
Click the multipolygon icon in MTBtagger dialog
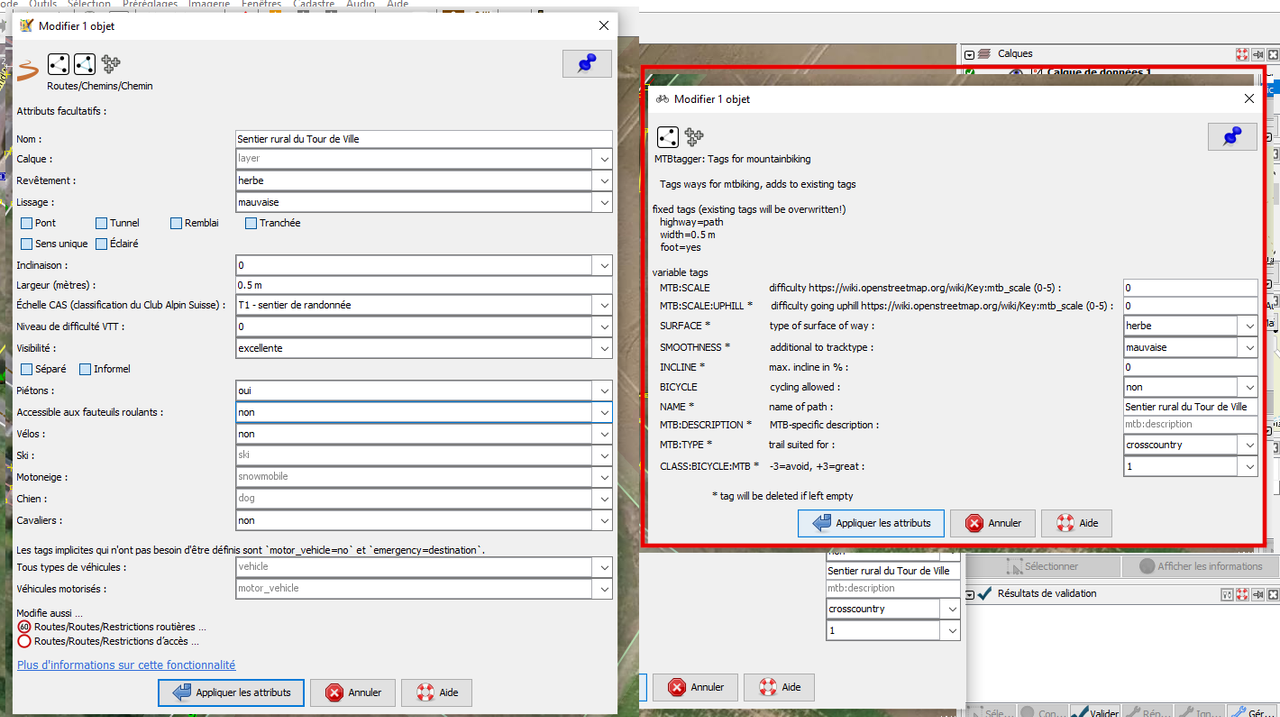[x=693, y=137]
